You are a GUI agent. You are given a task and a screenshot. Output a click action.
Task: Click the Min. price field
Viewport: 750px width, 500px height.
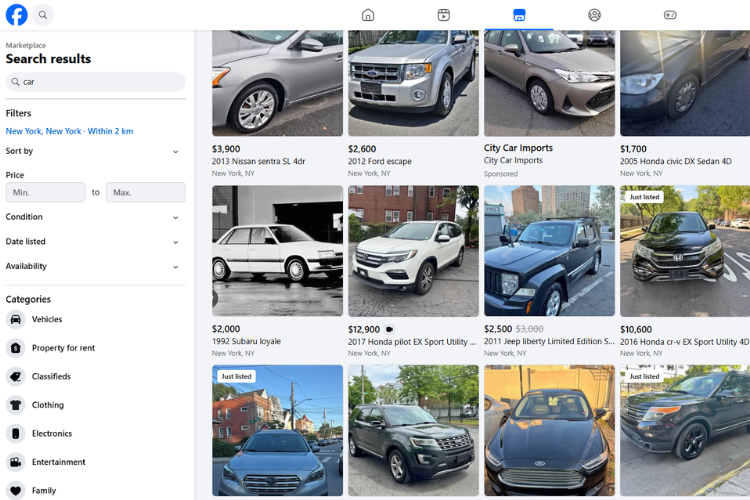45,192
